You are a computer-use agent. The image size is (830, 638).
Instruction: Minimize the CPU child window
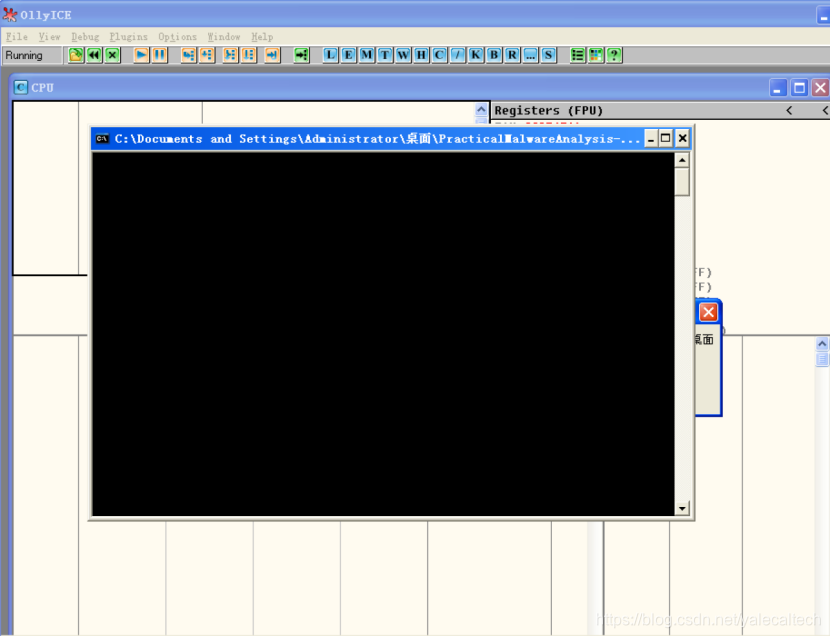778,87
